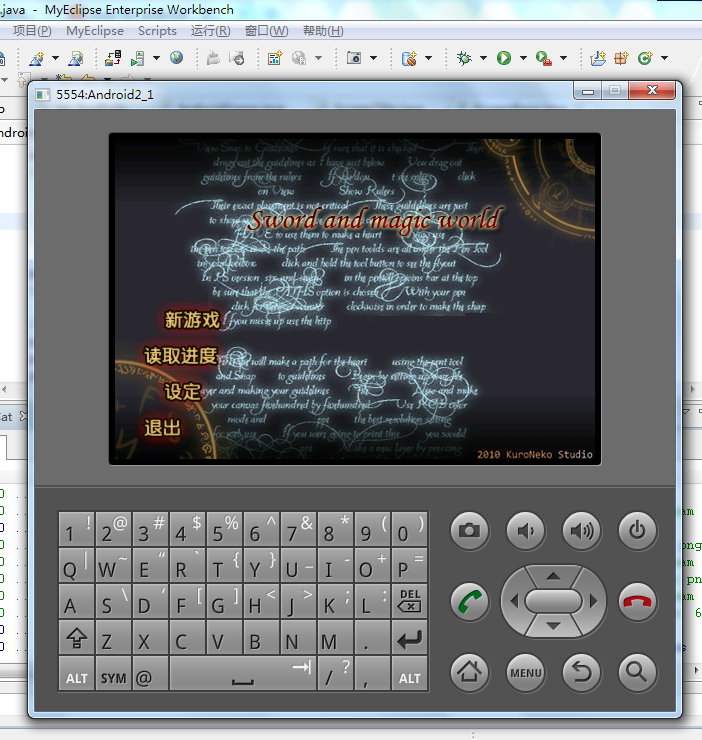Click the right ALT key

409,673
